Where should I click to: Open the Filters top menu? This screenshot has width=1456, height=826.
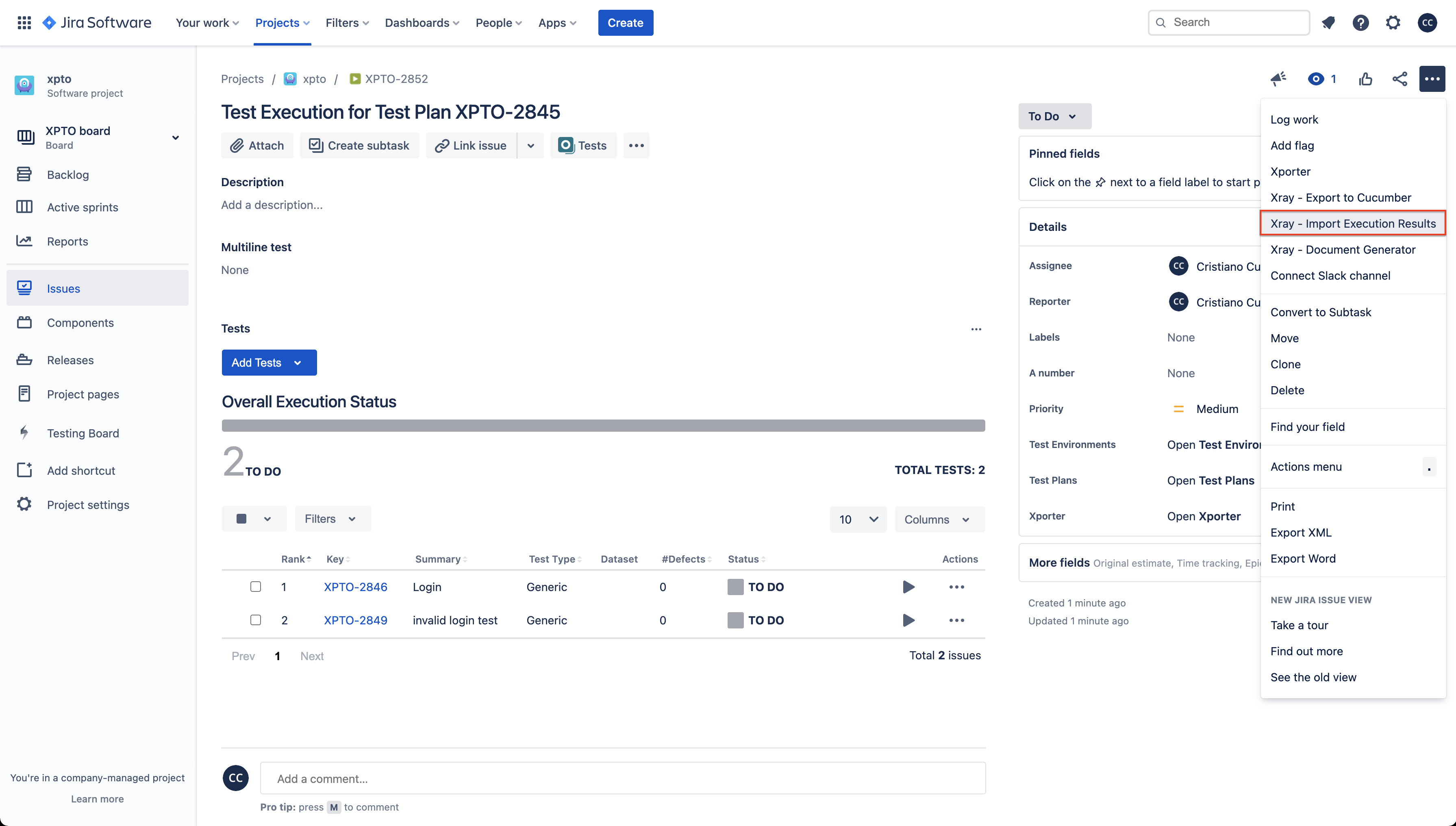(347, 23)
